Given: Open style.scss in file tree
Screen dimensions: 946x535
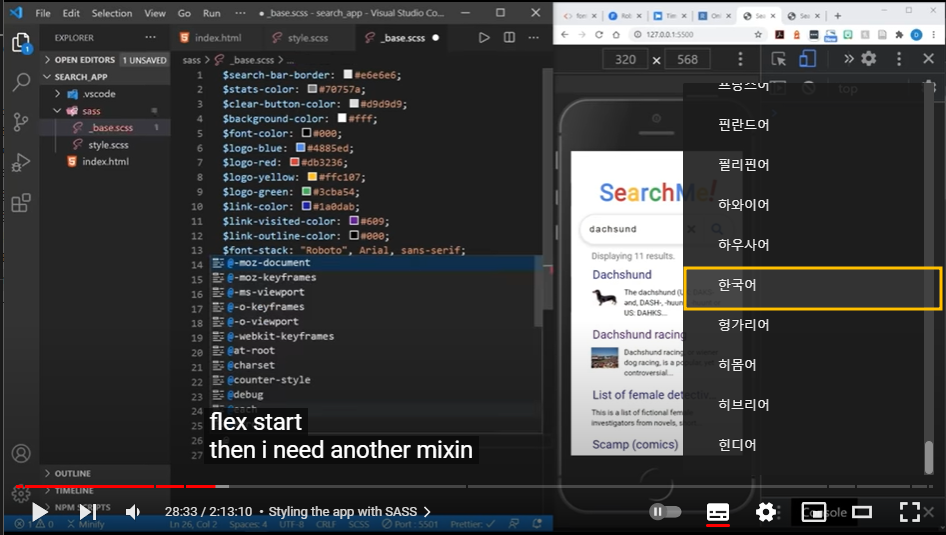Looking at the screenshot, I should 108,145.
